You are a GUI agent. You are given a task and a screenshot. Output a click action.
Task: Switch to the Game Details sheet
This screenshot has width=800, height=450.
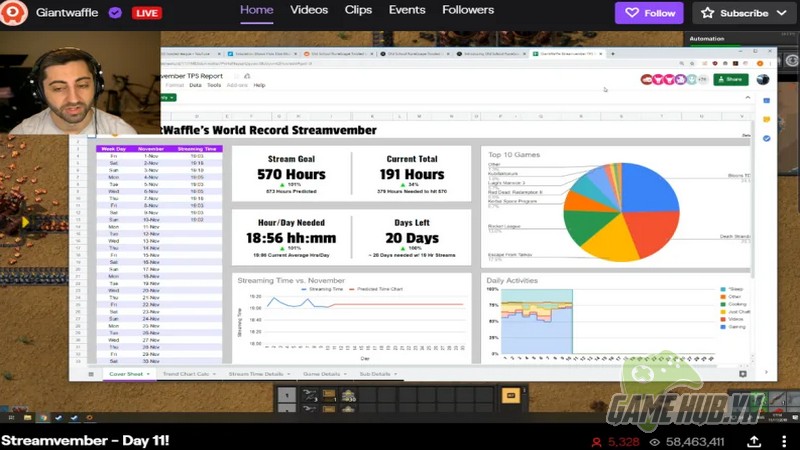coord(321,374)
